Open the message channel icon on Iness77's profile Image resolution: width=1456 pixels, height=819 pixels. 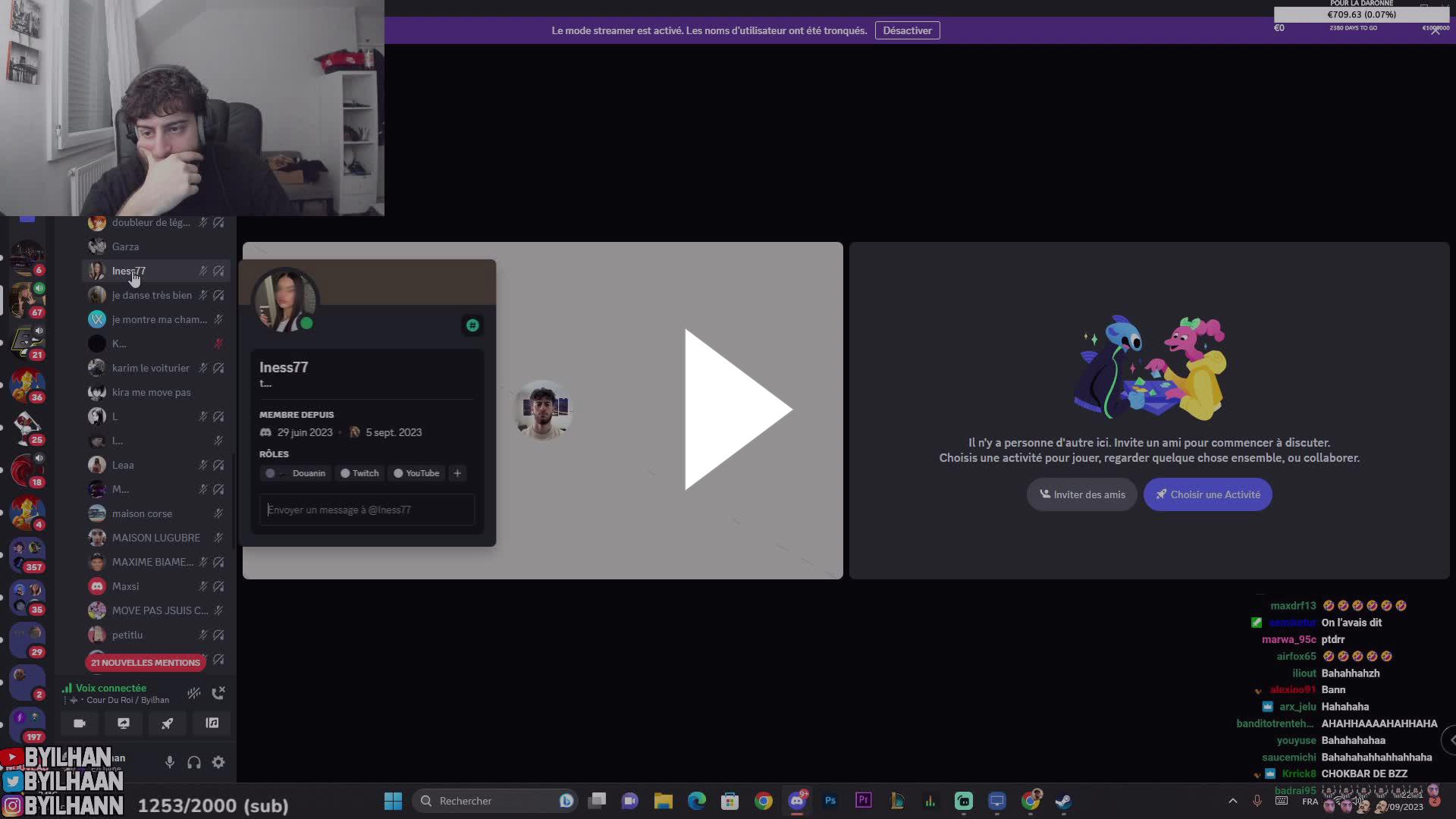(472, 325)
